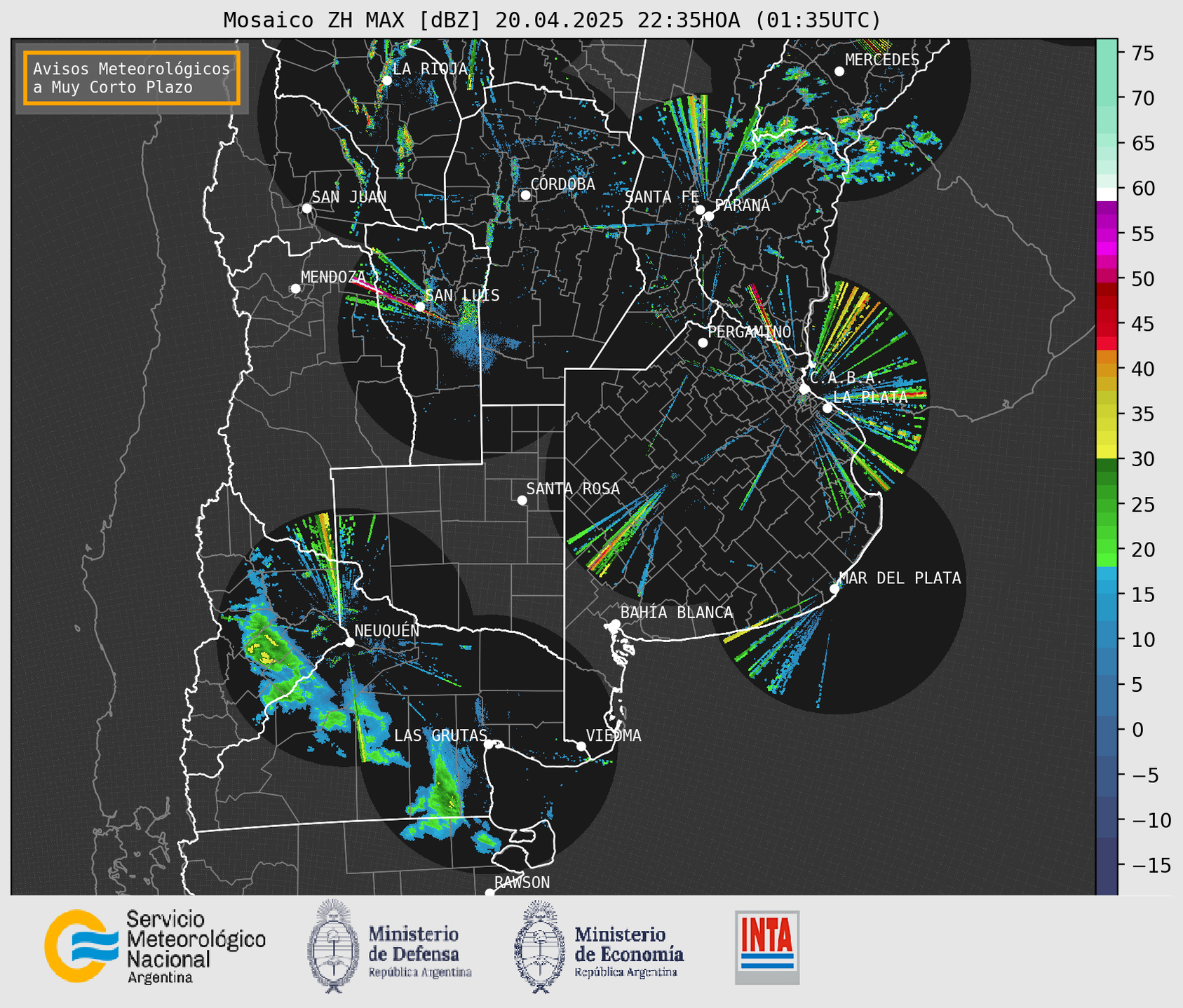
Task: Click the LA PLATA city marker dot
Action: 827,408
